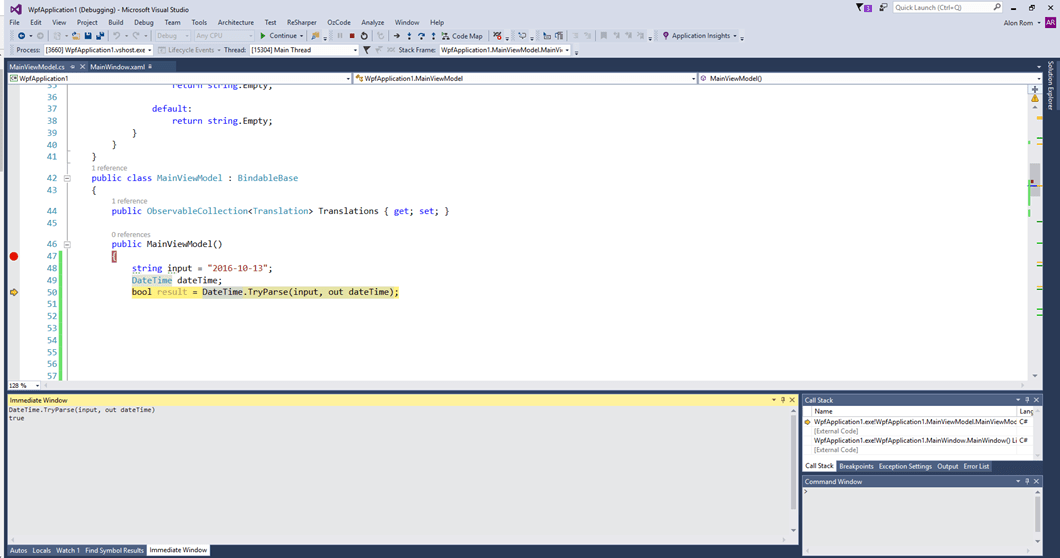Image resolution: width=1060 pixels, height=558 pixels.
Task: Pin the Call Stack panel
Action: tap(1027, 400)
